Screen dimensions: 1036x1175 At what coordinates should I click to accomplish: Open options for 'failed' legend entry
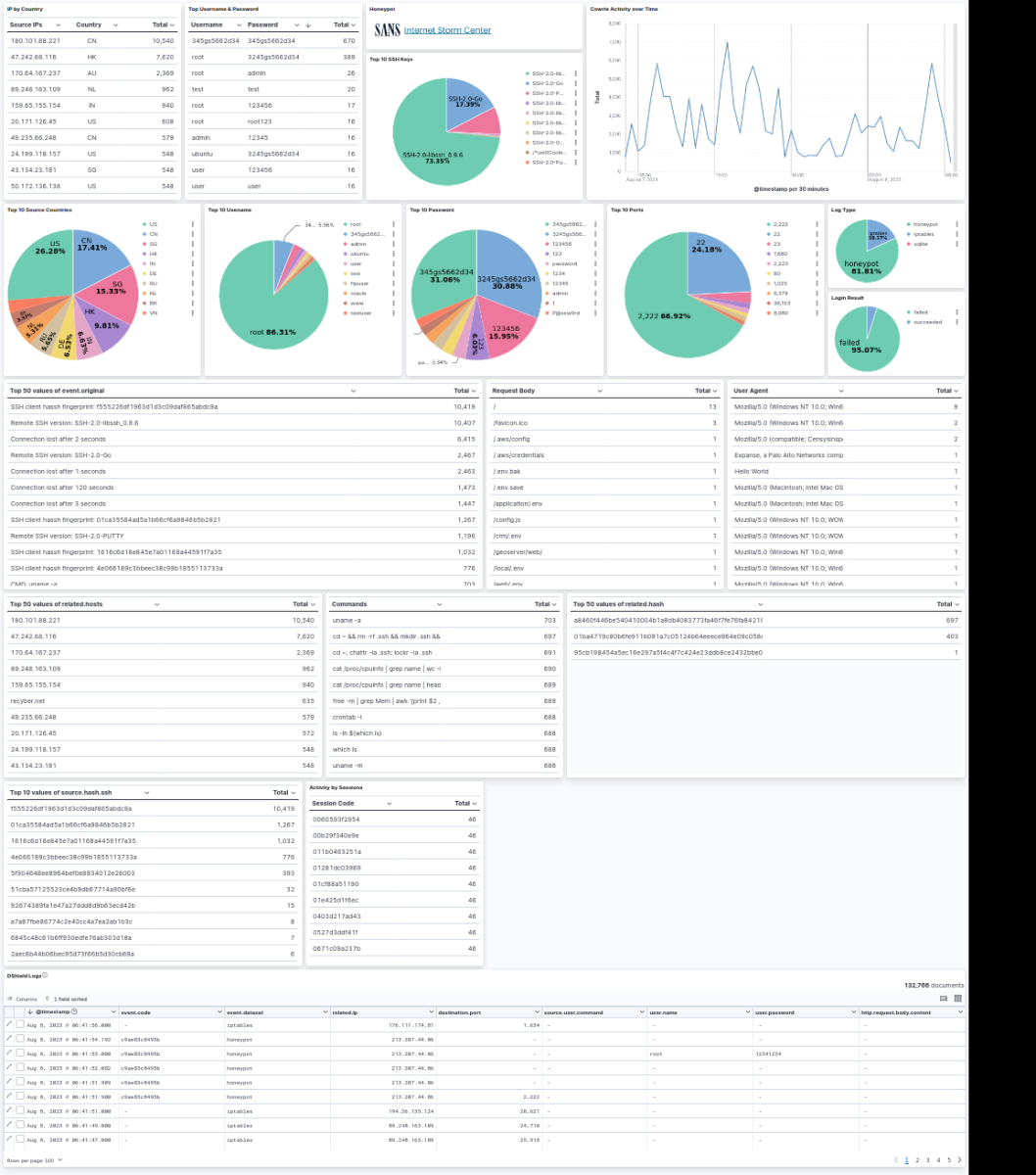pyautogui.click(x=956, y=311)
